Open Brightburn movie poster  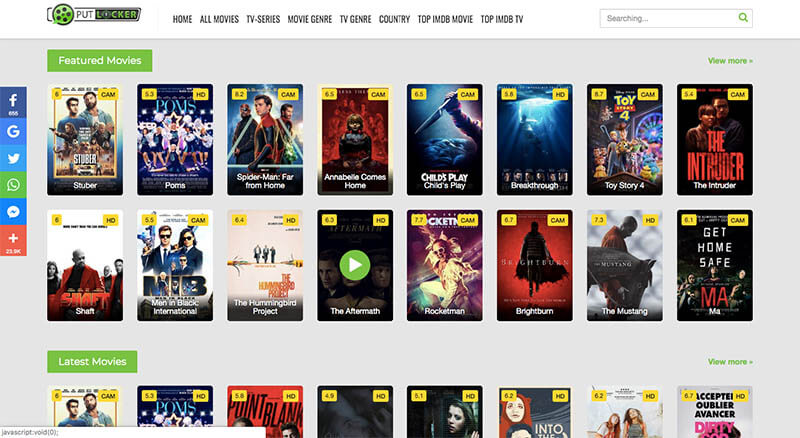click(535, 265)
